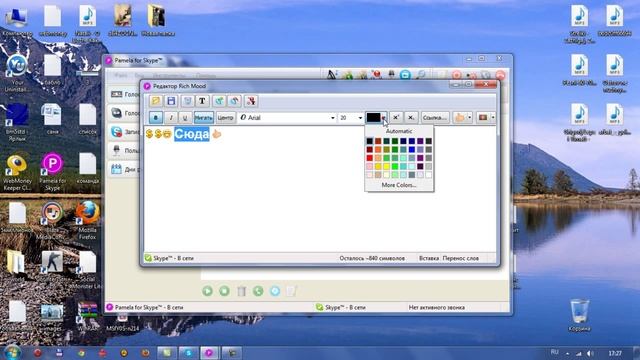
Task: Click Нет активного звонка in Pamela status bar
Action: [x=437, y=307]
